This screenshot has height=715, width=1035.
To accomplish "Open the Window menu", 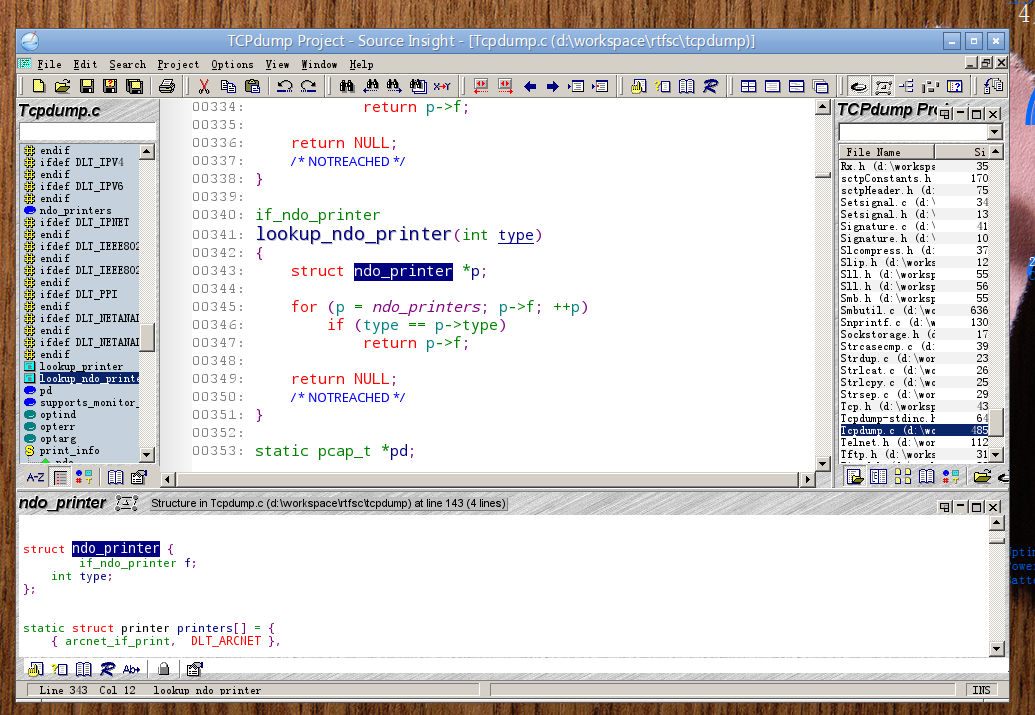I will [x=319, y=64].
